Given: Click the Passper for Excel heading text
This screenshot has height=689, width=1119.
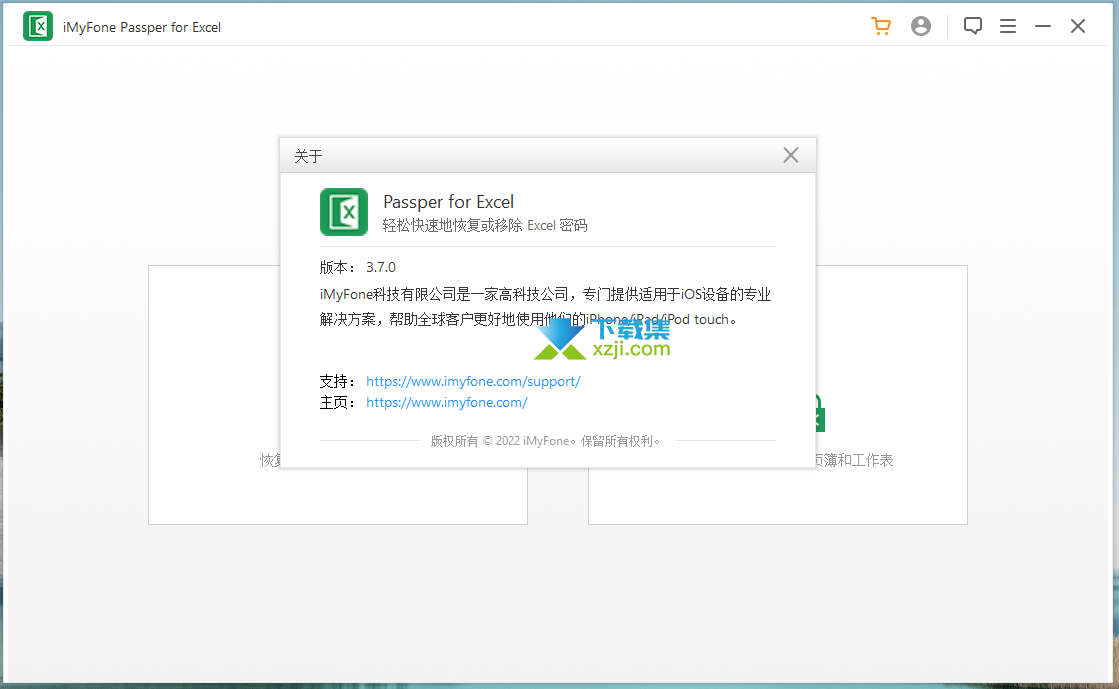Looking at the screenshot, I should [448, 202].
